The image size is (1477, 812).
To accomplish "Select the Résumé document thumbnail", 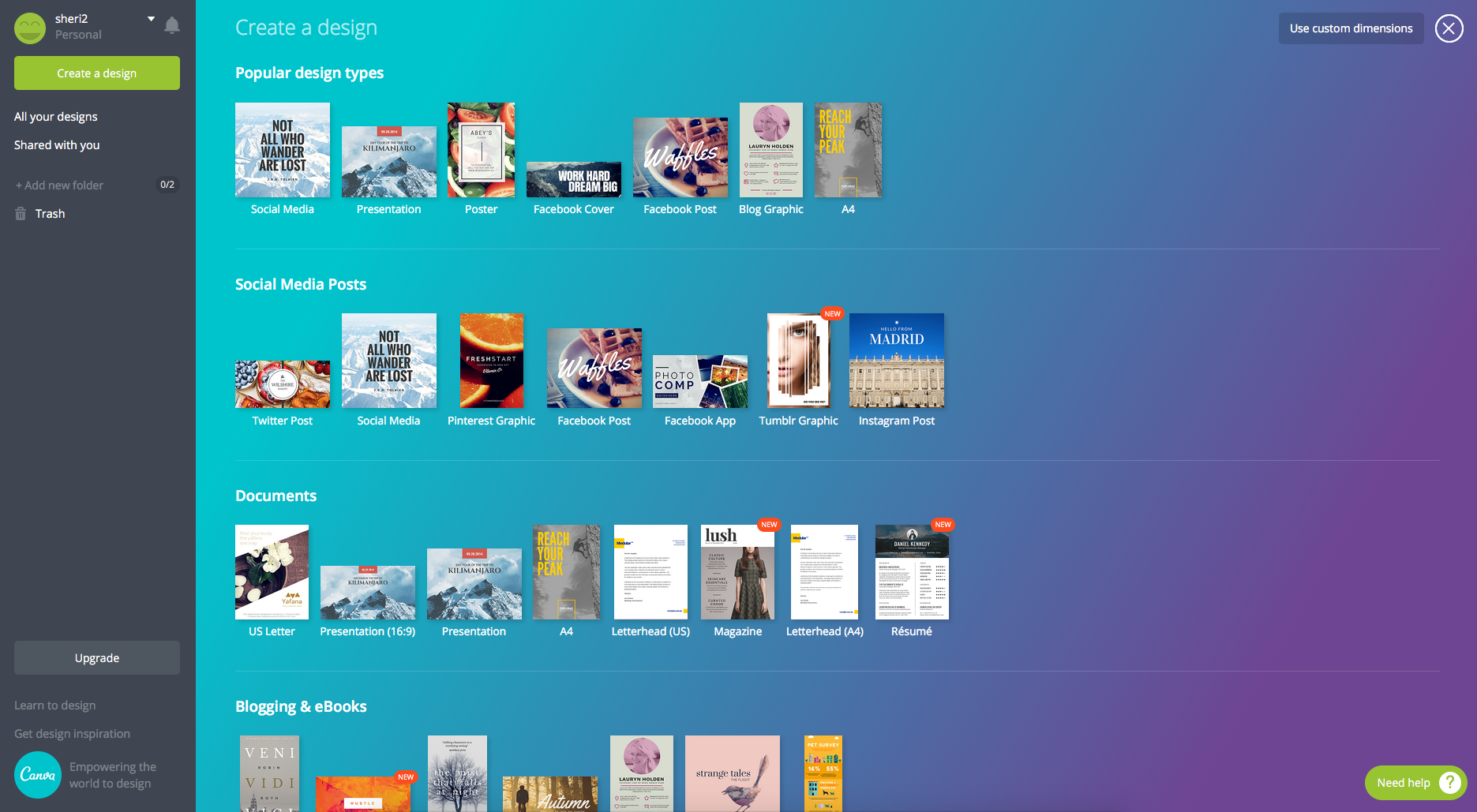I will tap(912, 572).
